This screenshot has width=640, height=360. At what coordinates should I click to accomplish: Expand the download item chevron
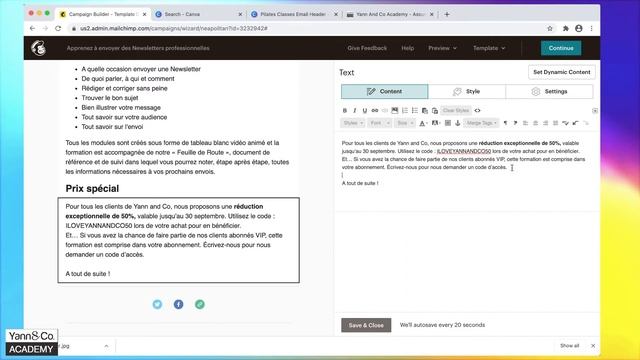pos(106,346)
